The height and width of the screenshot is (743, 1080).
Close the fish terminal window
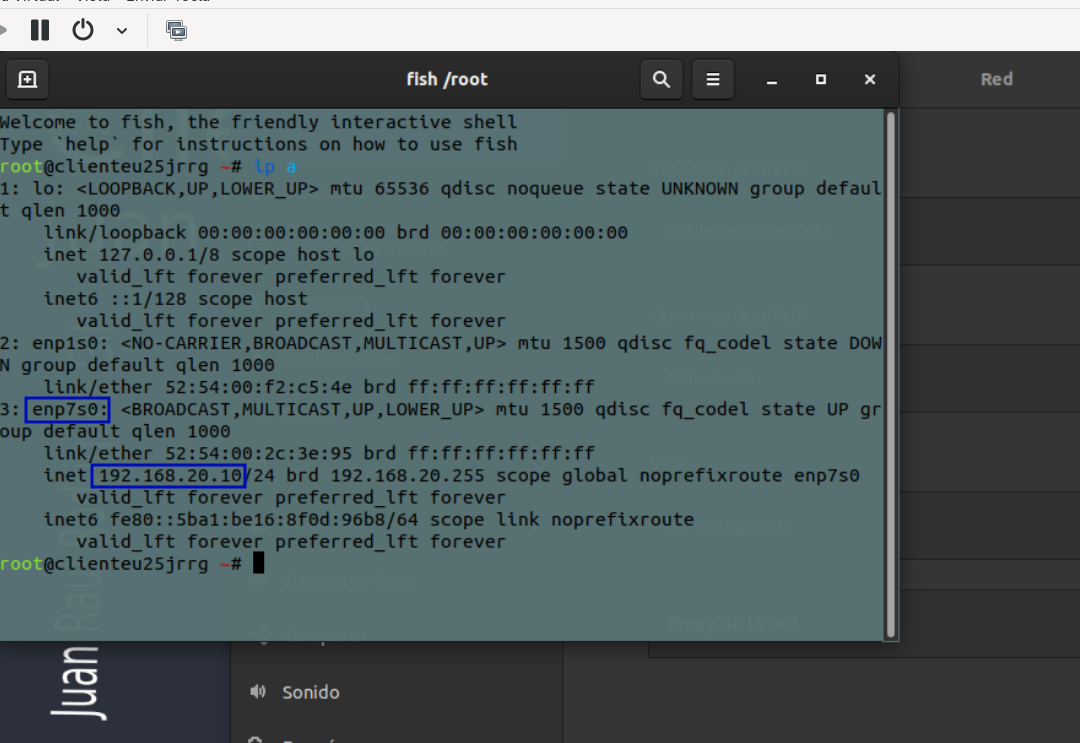point(870,80)
